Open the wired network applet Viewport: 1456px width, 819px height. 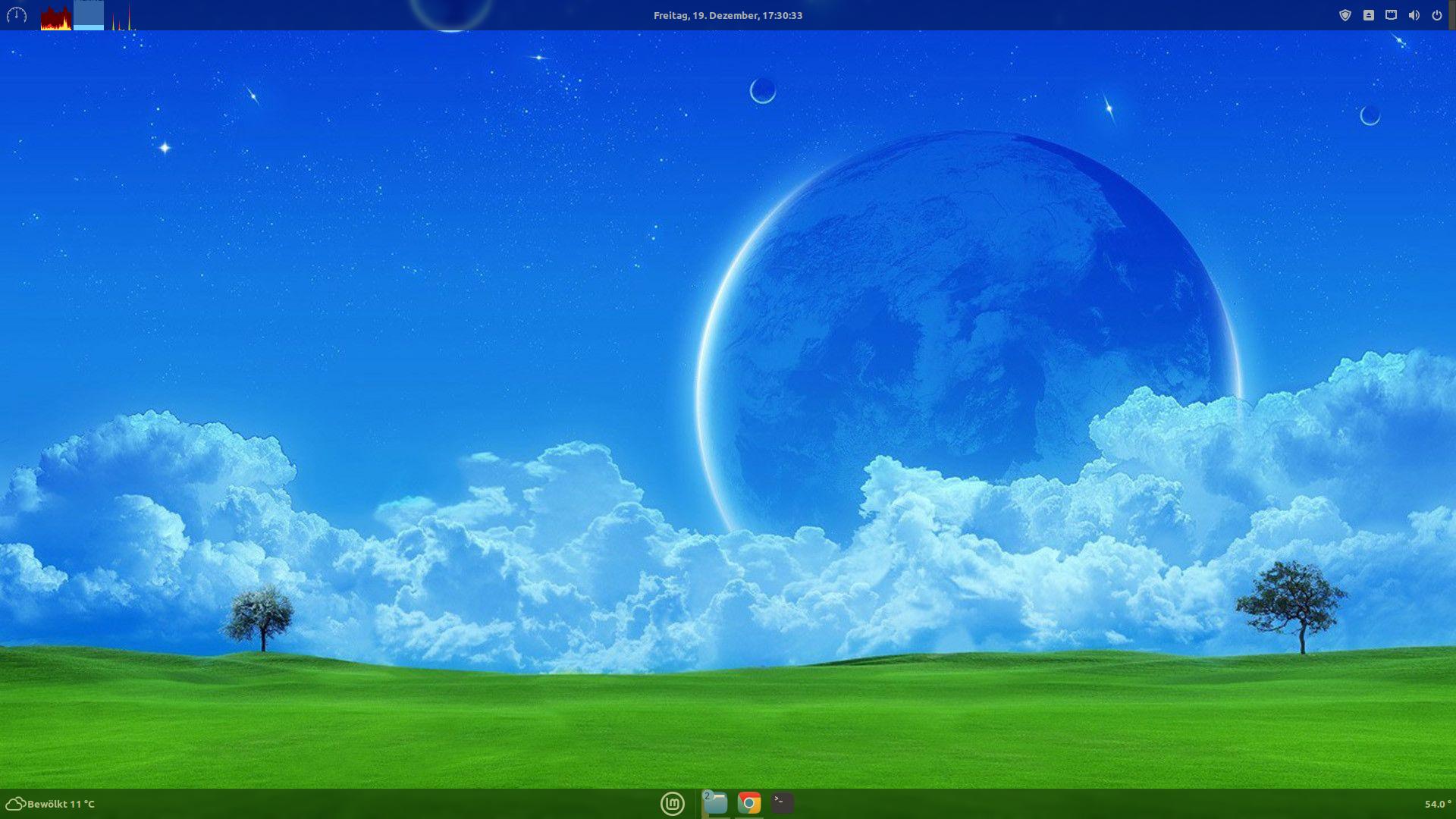[x=1391, y=15]
